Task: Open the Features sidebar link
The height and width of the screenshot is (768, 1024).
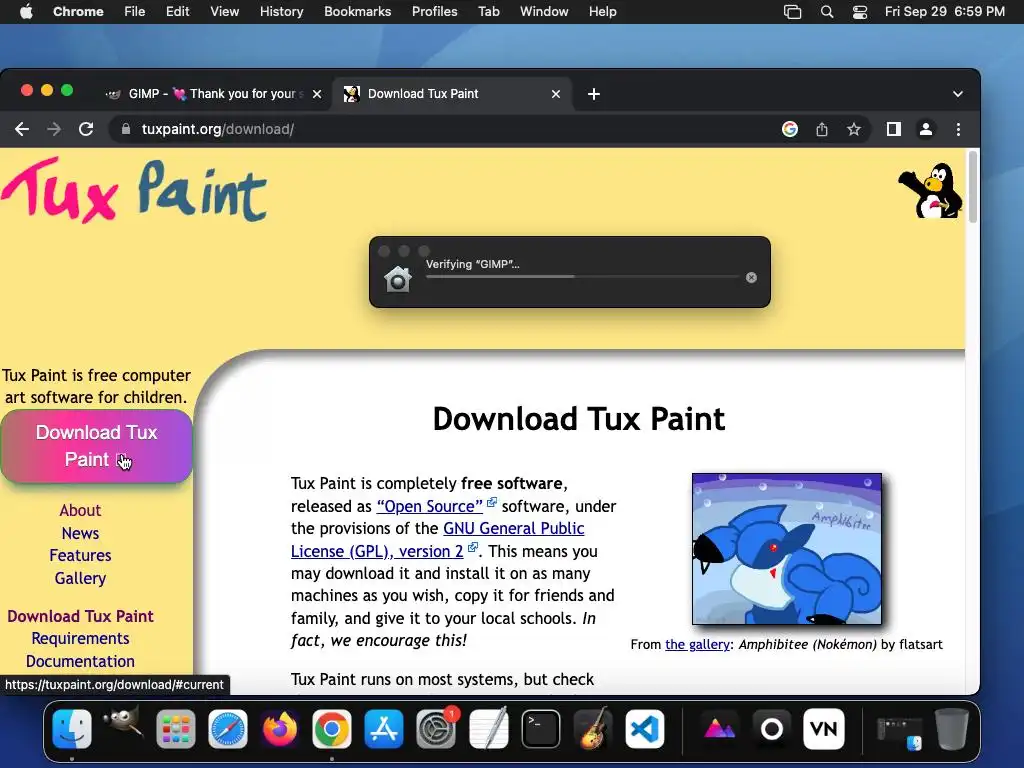Action: click(80, 556)
